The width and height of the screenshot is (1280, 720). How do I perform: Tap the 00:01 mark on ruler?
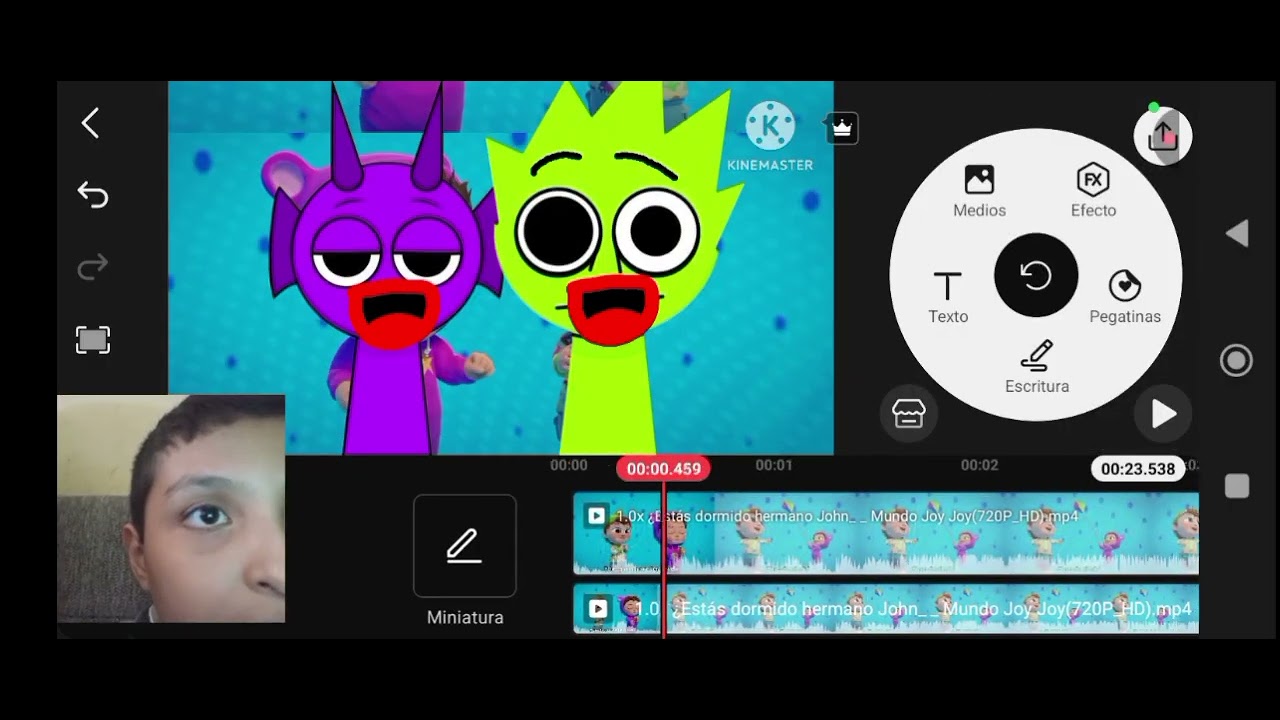tap(774, 465)
